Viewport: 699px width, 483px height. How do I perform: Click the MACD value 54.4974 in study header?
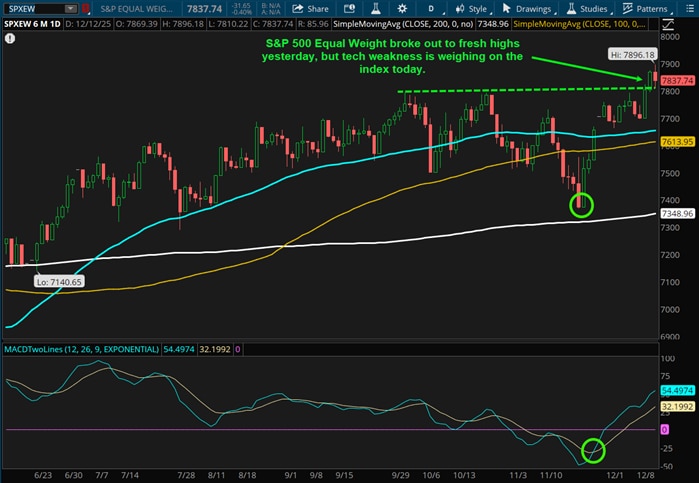point(179,349)
